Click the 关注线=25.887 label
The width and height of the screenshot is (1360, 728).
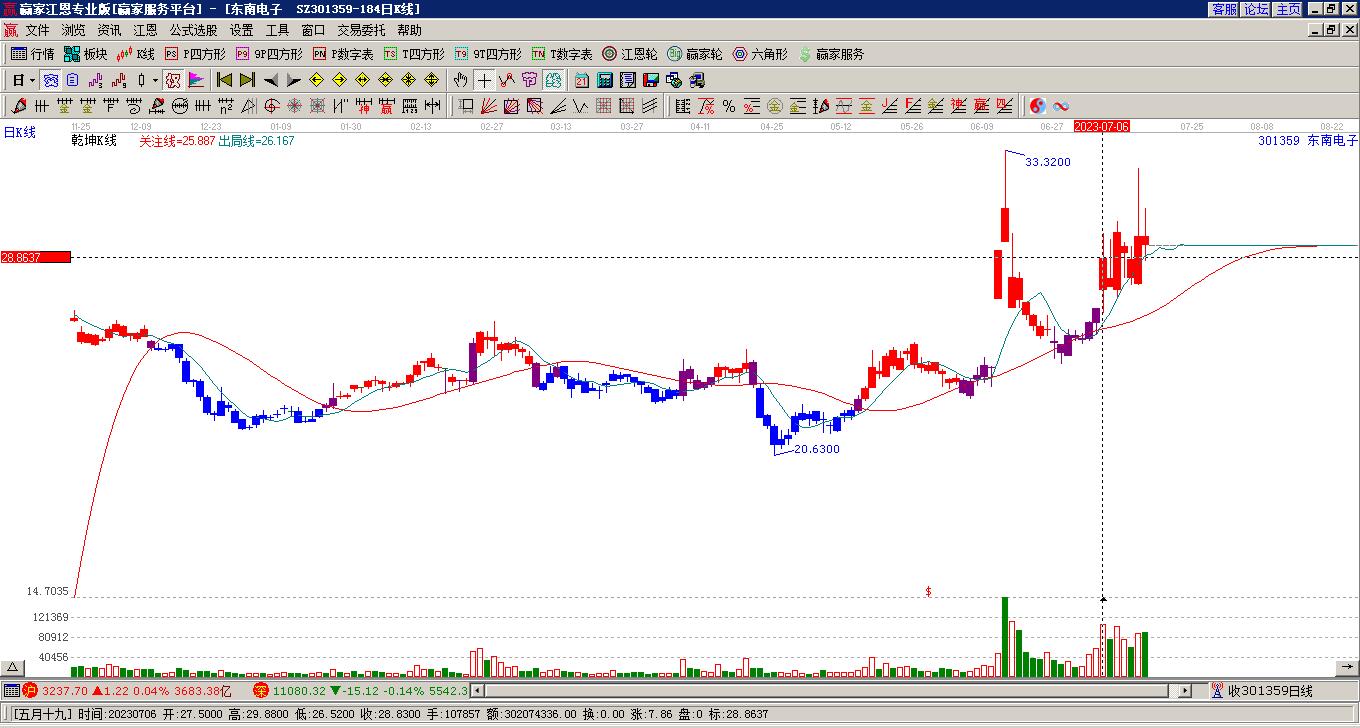[x=177, y=141]
